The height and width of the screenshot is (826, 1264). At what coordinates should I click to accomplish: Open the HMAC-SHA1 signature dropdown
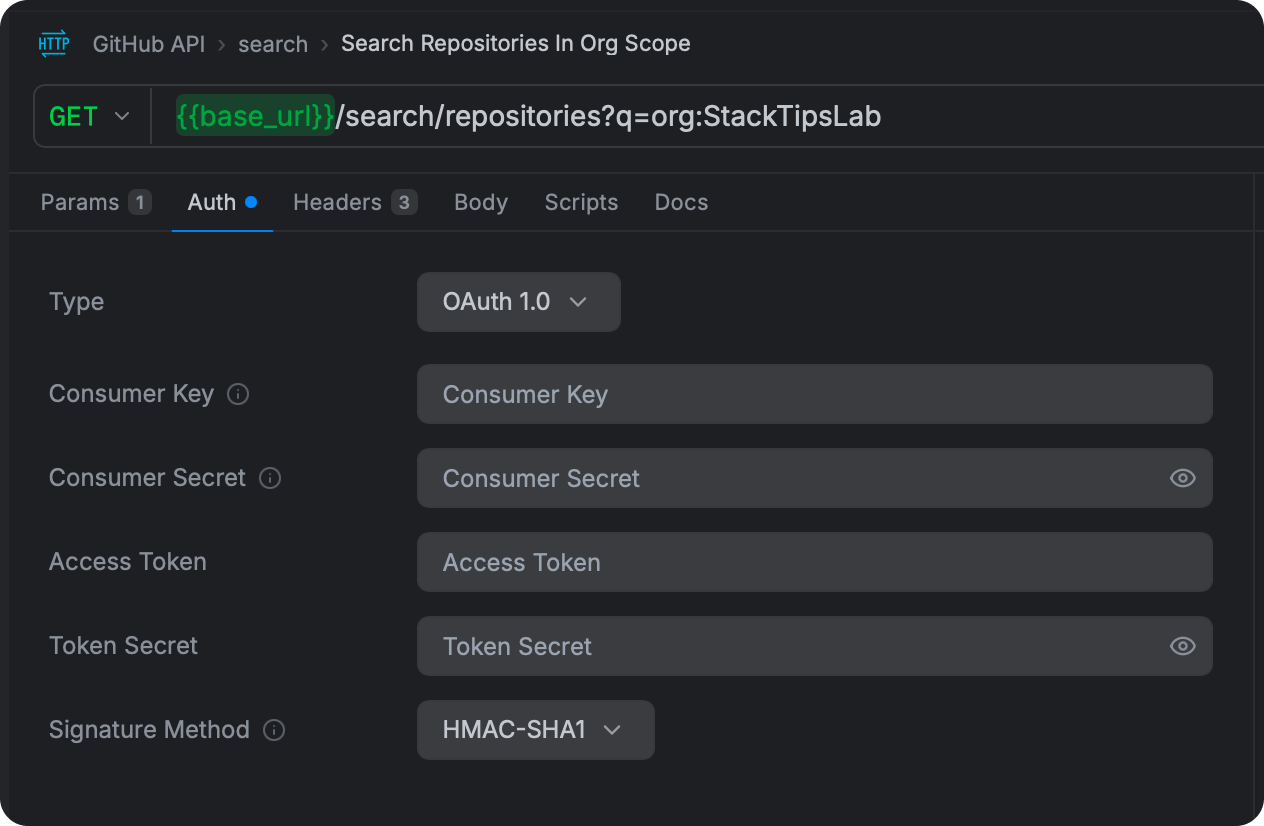pyautogui.click(x=536, y=730)
